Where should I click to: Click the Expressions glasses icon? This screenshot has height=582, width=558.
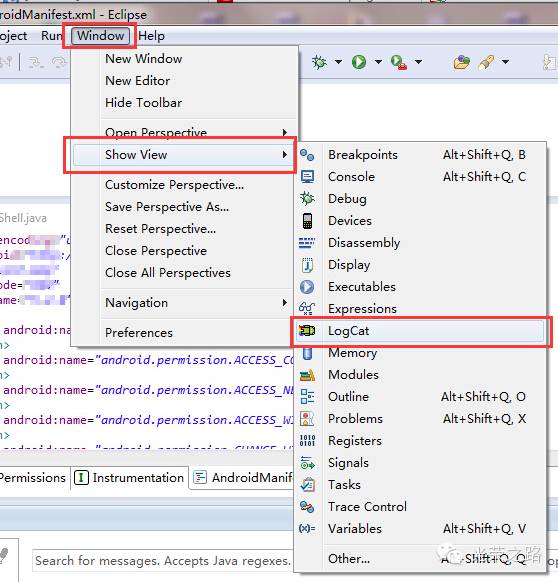[x=307, y=309]
